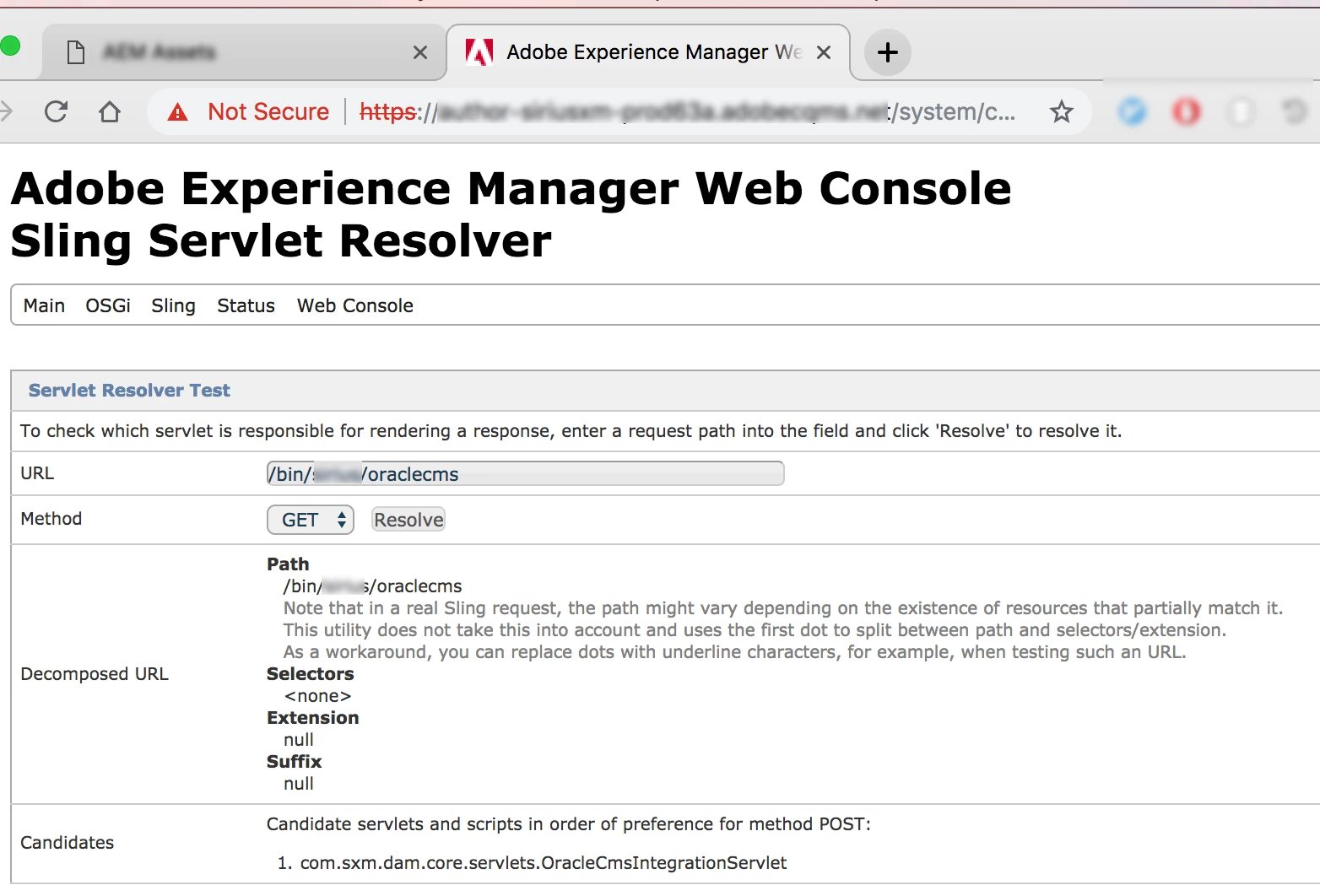
Task: Click the Selectors label
Action: tap(310, 673)
